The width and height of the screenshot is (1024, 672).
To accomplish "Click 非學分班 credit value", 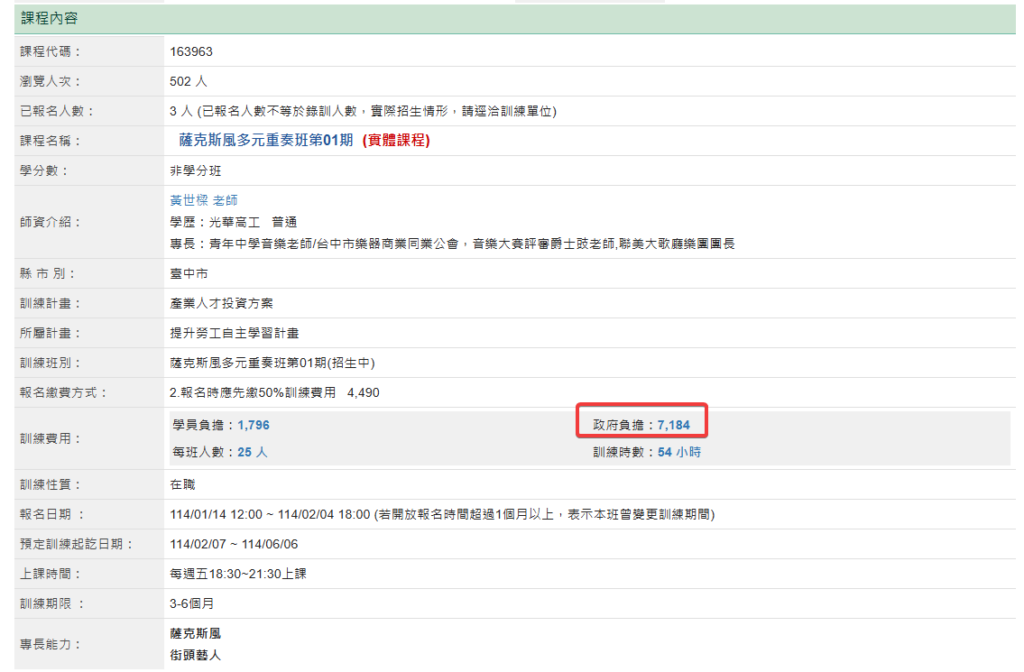I will point(195,171).
